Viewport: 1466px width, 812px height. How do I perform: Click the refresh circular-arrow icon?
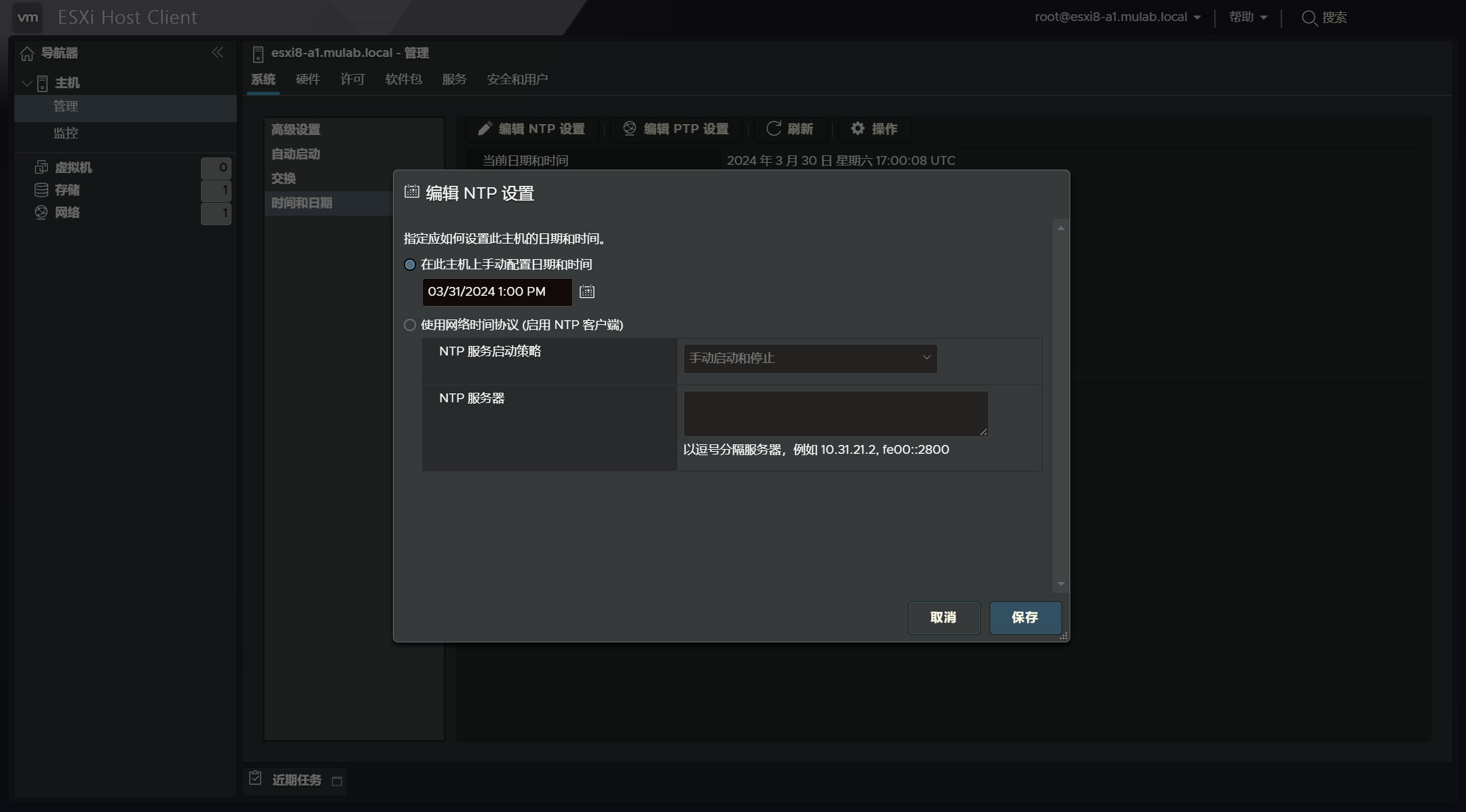click(x=774, y=128)
